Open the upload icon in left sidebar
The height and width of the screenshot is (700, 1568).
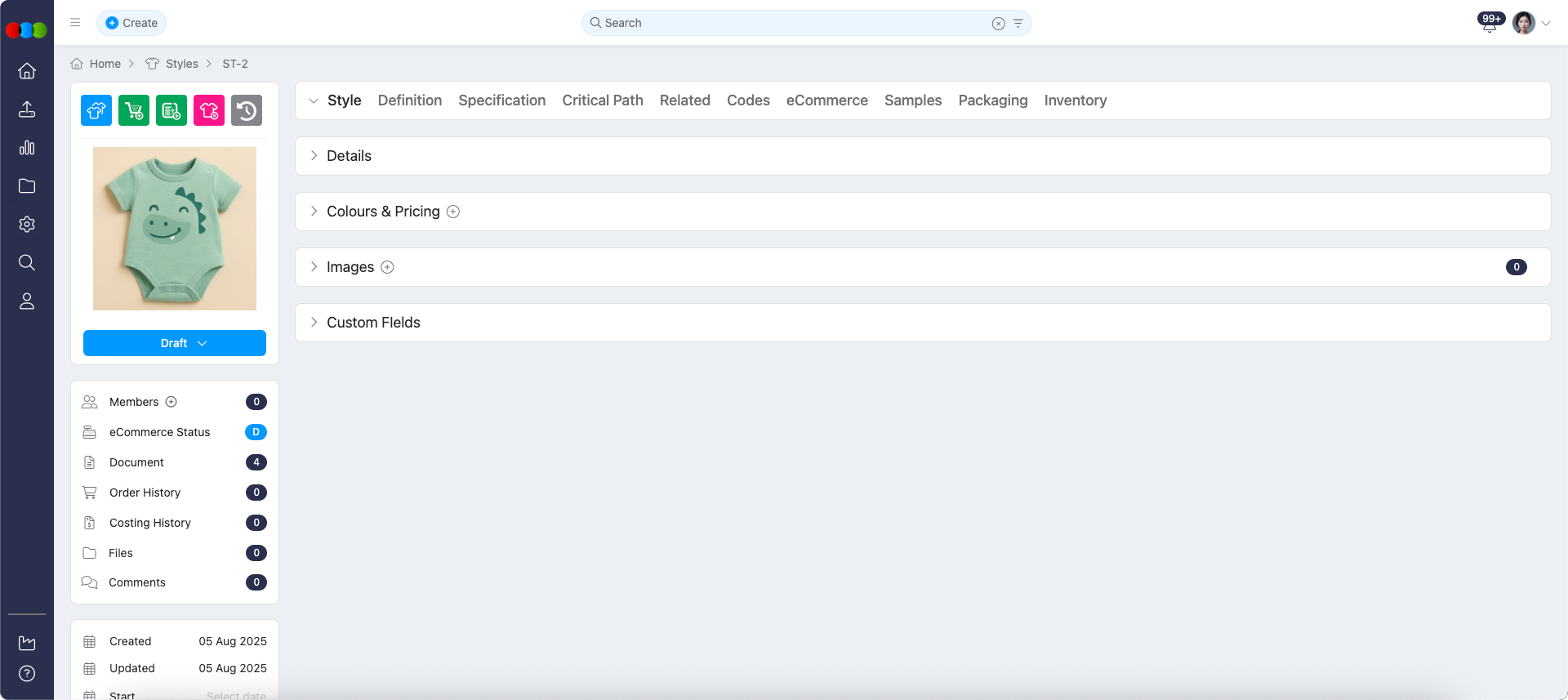[x=27, y=109]
